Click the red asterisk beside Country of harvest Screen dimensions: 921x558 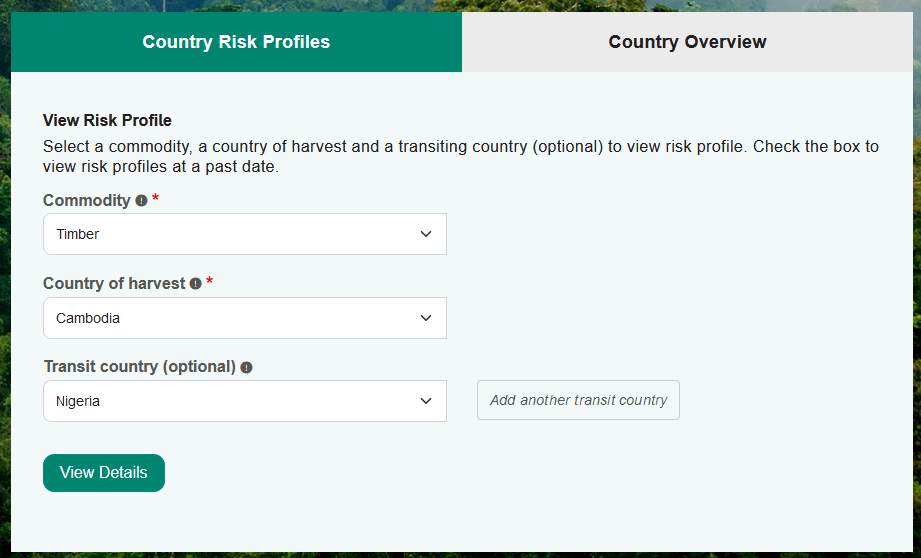(x=210, y=283)
